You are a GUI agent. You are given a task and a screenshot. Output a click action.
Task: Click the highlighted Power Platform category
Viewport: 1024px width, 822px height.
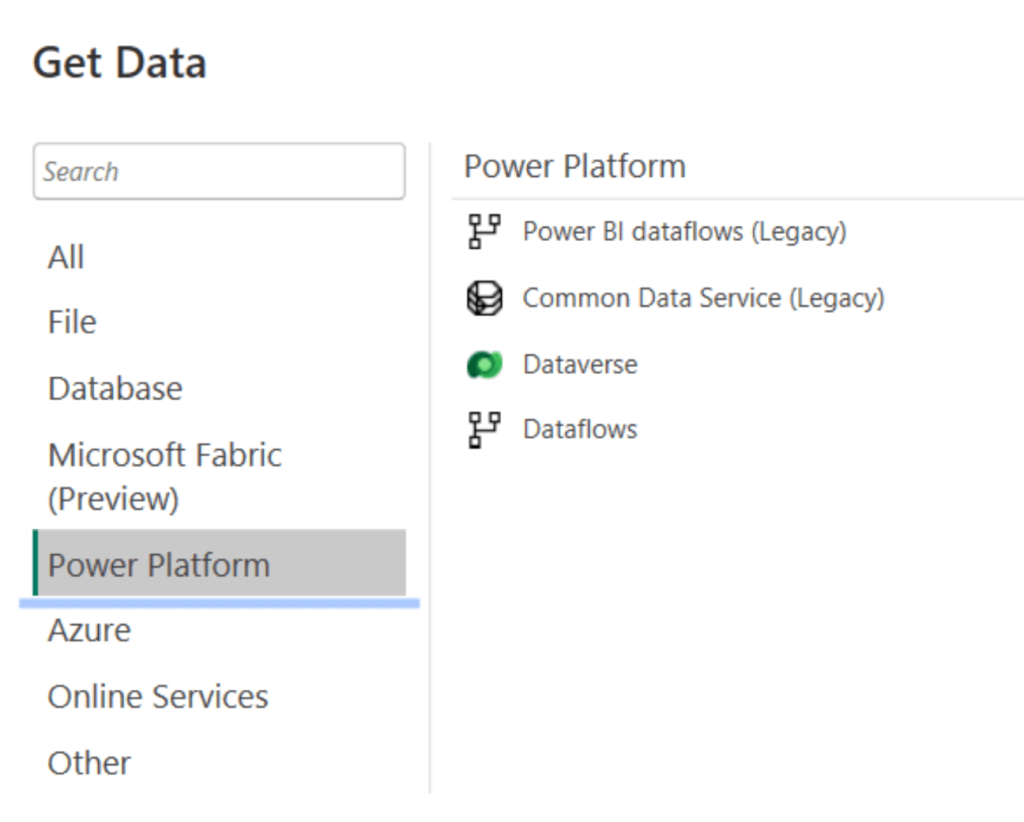(158, 565)
